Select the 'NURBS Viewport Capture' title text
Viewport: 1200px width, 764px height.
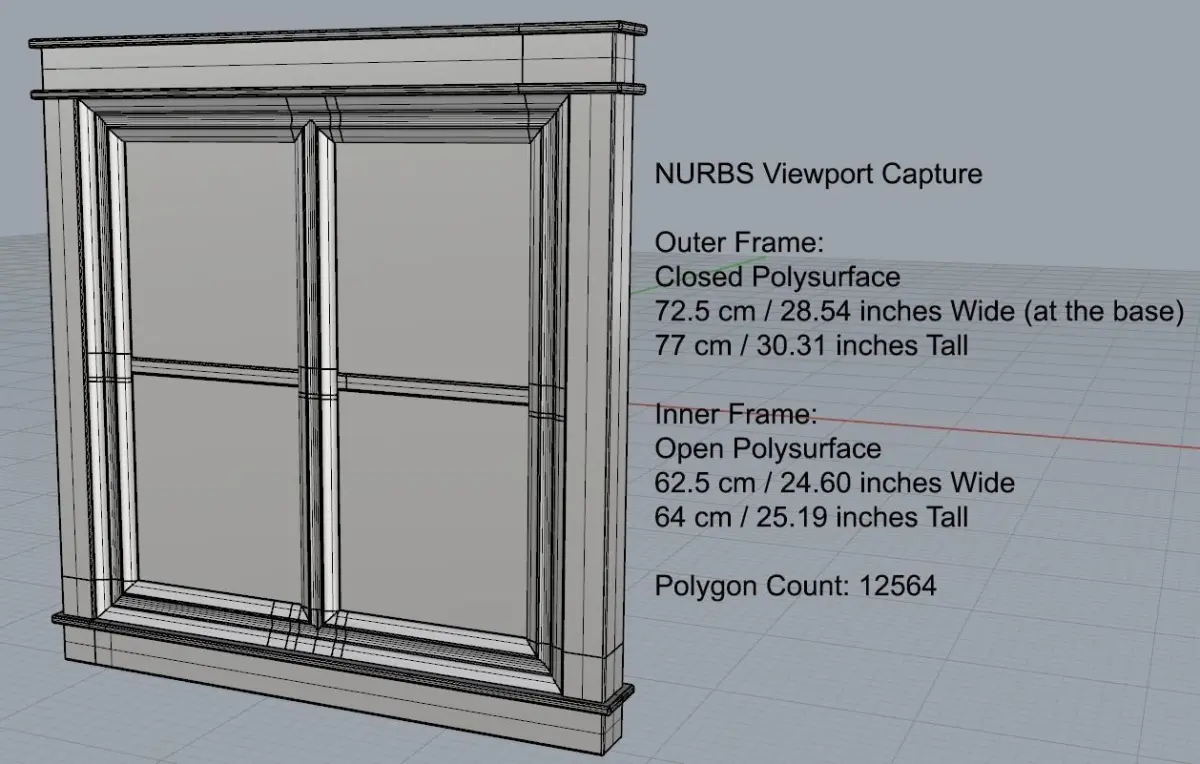coord(818,174)
